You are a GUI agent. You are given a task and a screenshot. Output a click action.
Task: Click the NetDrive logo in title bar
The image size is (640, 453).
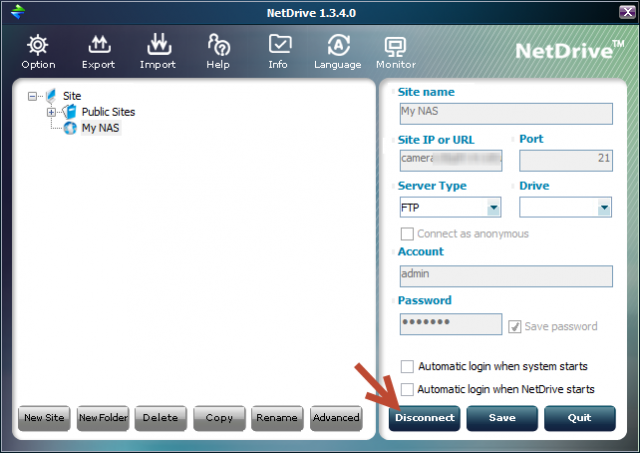click(x=18, y=12)
